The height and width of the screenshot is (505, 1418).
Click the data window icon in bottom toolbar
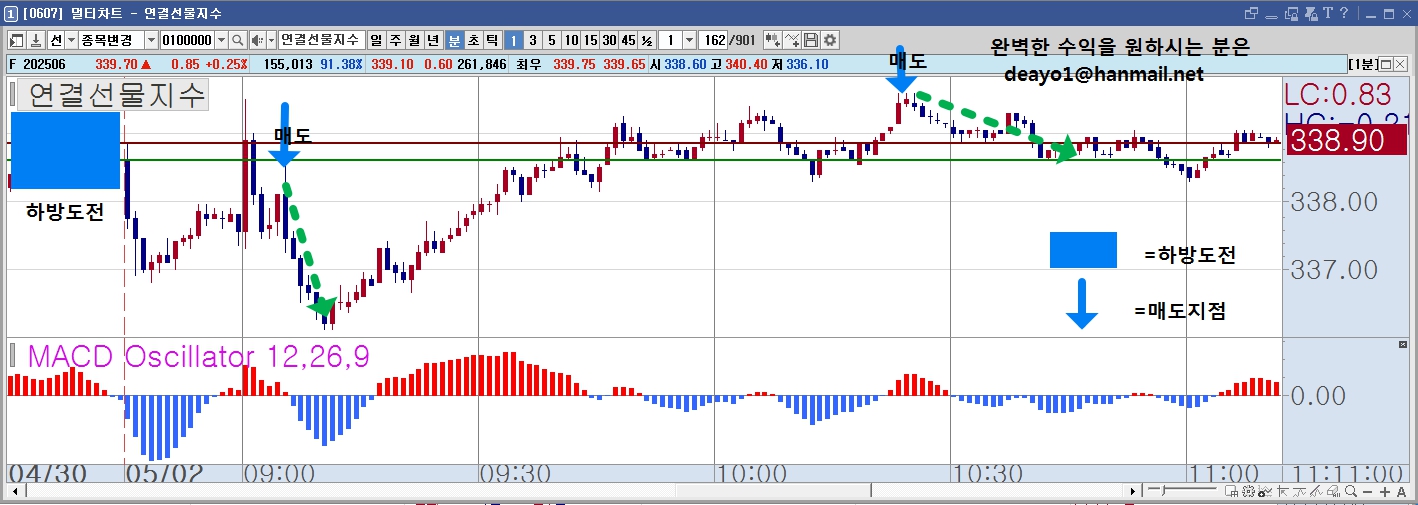[x=1231, y=491]
